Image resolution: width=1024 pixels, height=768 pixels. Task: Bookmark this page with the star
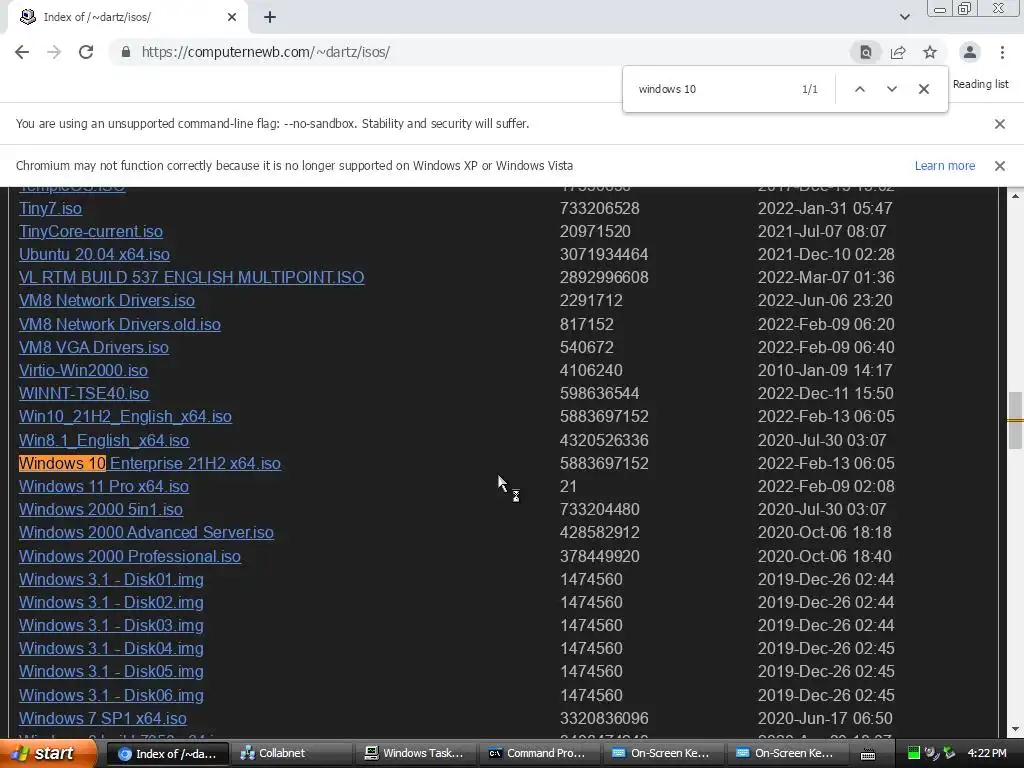coord(930,52)
